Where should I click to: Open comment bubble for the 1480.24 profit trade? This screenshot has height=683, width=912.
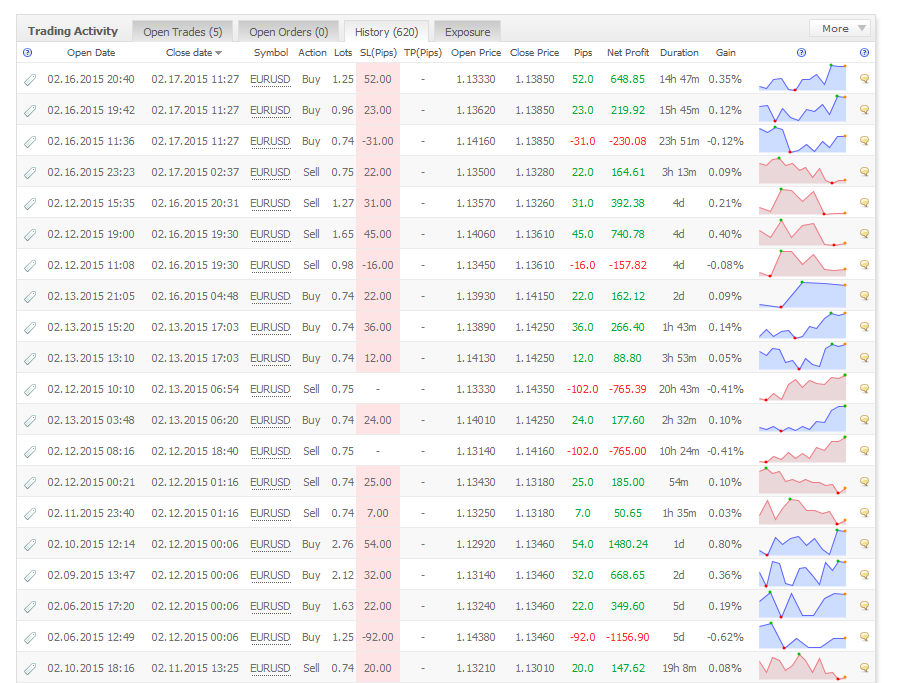tap(864, 545)
